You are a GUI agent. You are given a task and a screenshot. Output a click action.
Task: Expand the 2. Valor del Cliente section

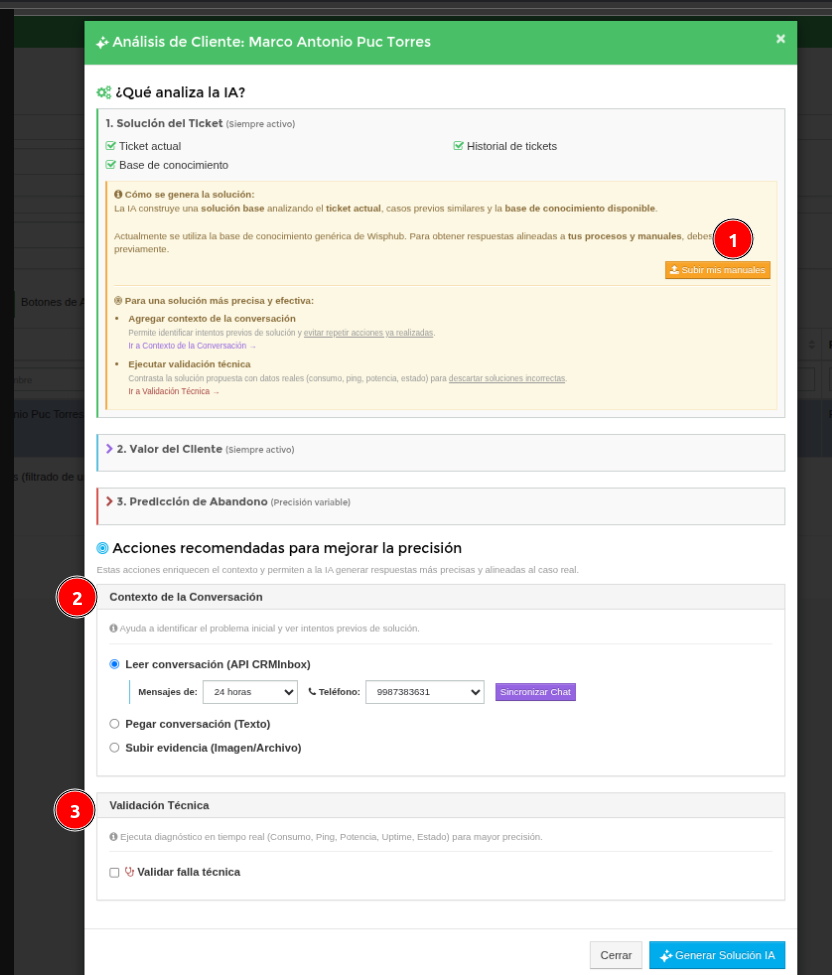coord(169,450)
